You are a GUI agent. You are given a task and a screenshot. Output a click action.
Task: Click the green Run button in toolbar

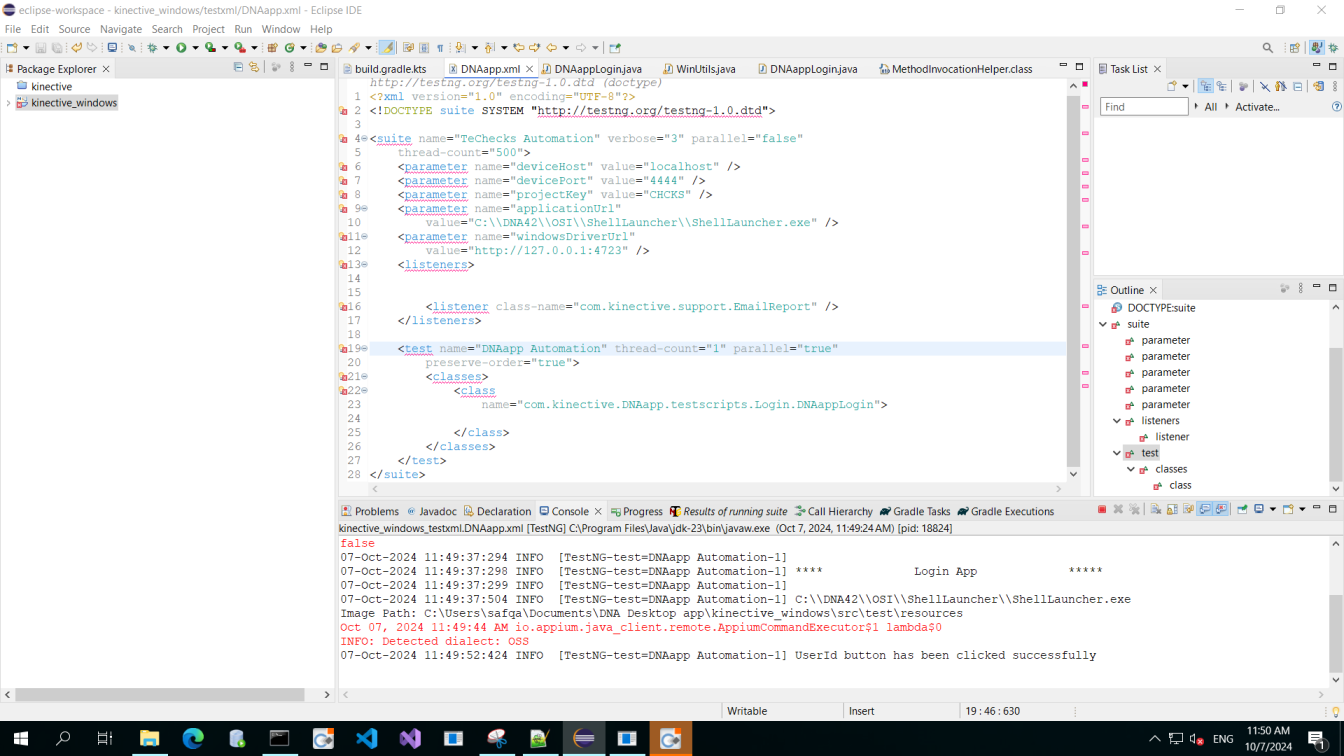point(181,47)
